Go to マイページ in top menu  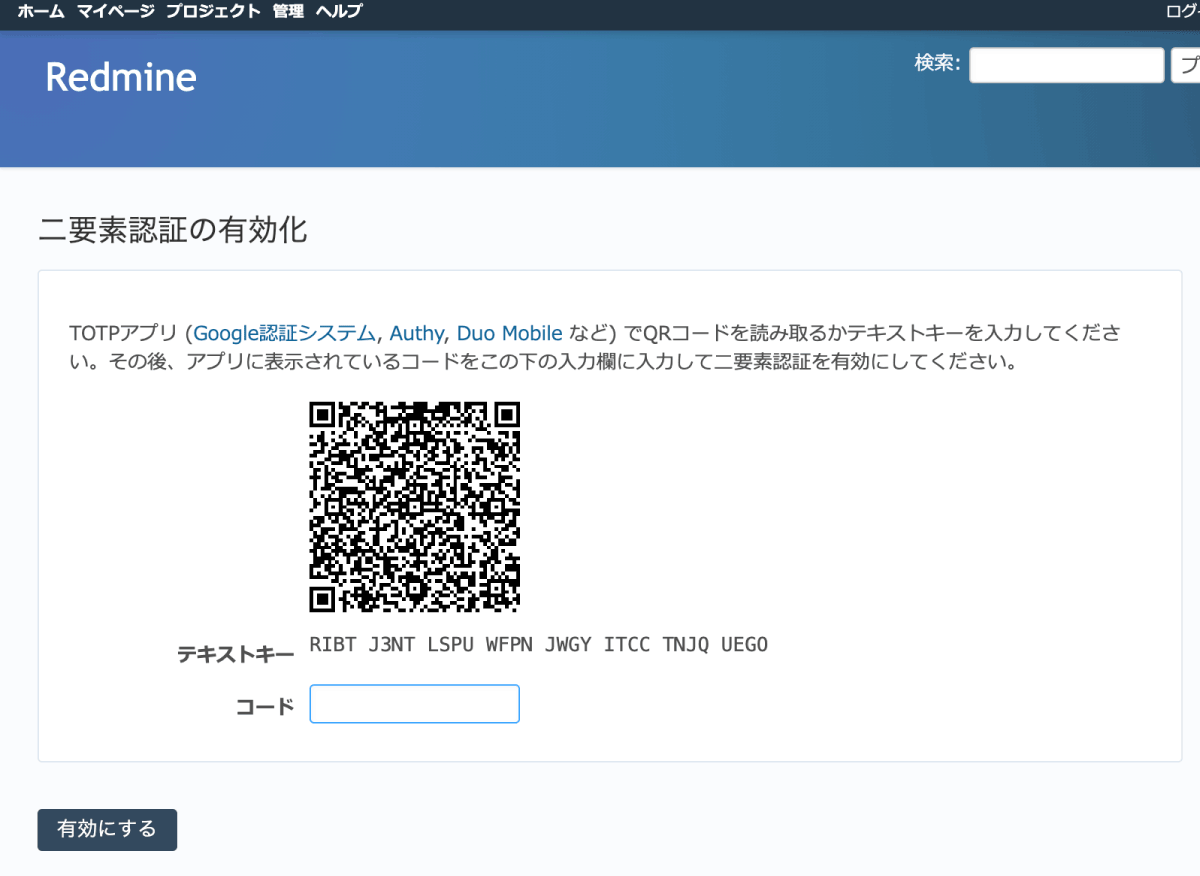pos(116,12)
